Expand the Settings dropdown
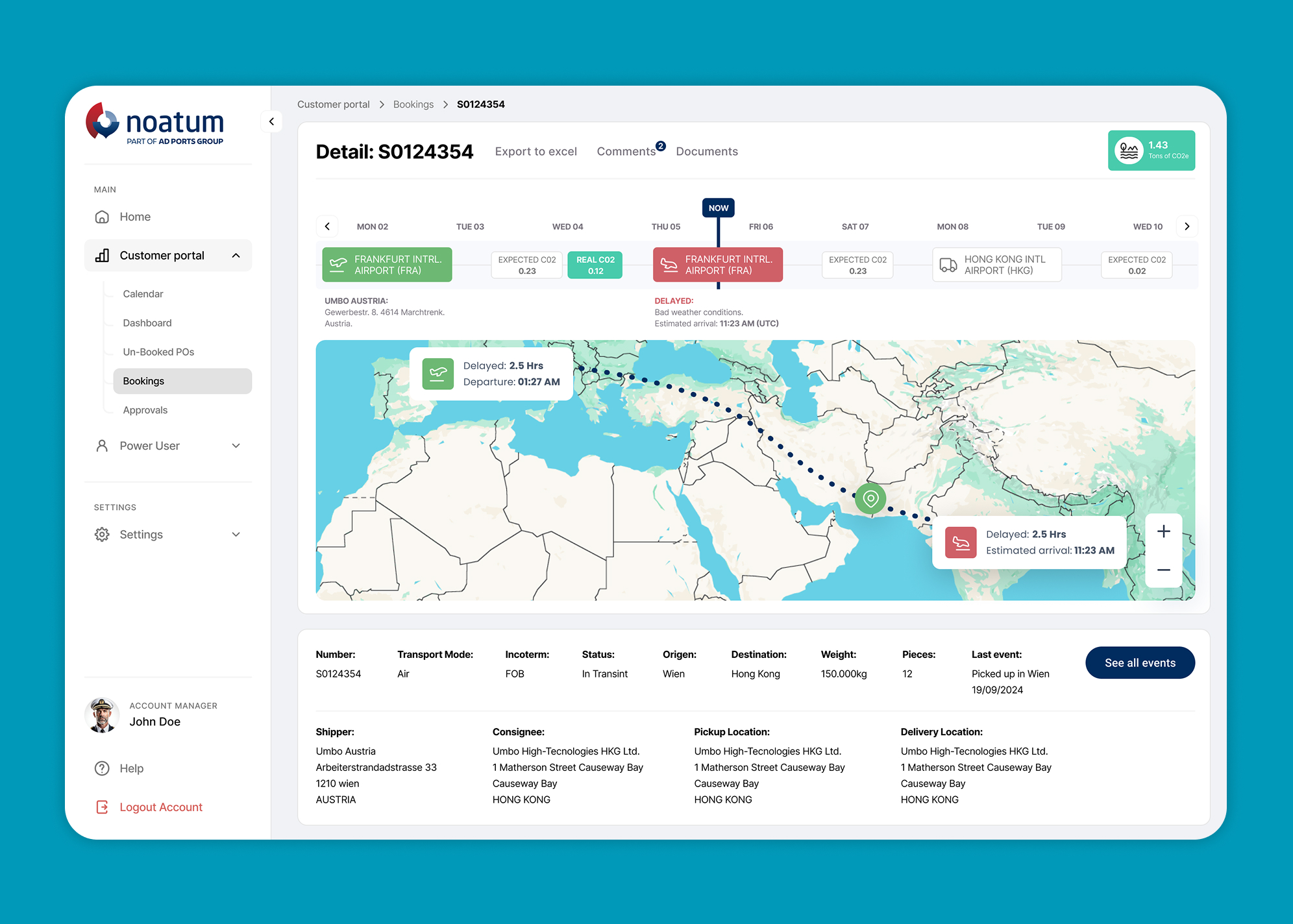 [236, 535]
